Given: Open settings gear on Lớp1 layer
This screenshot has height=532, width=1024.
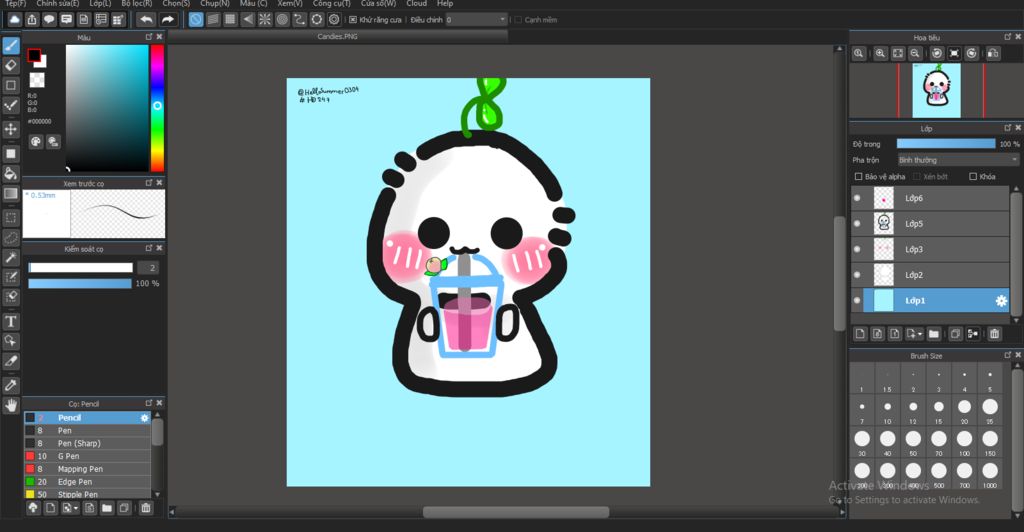Looking at the screenshot, I should pyautogui.click(x=1000, y=301).
